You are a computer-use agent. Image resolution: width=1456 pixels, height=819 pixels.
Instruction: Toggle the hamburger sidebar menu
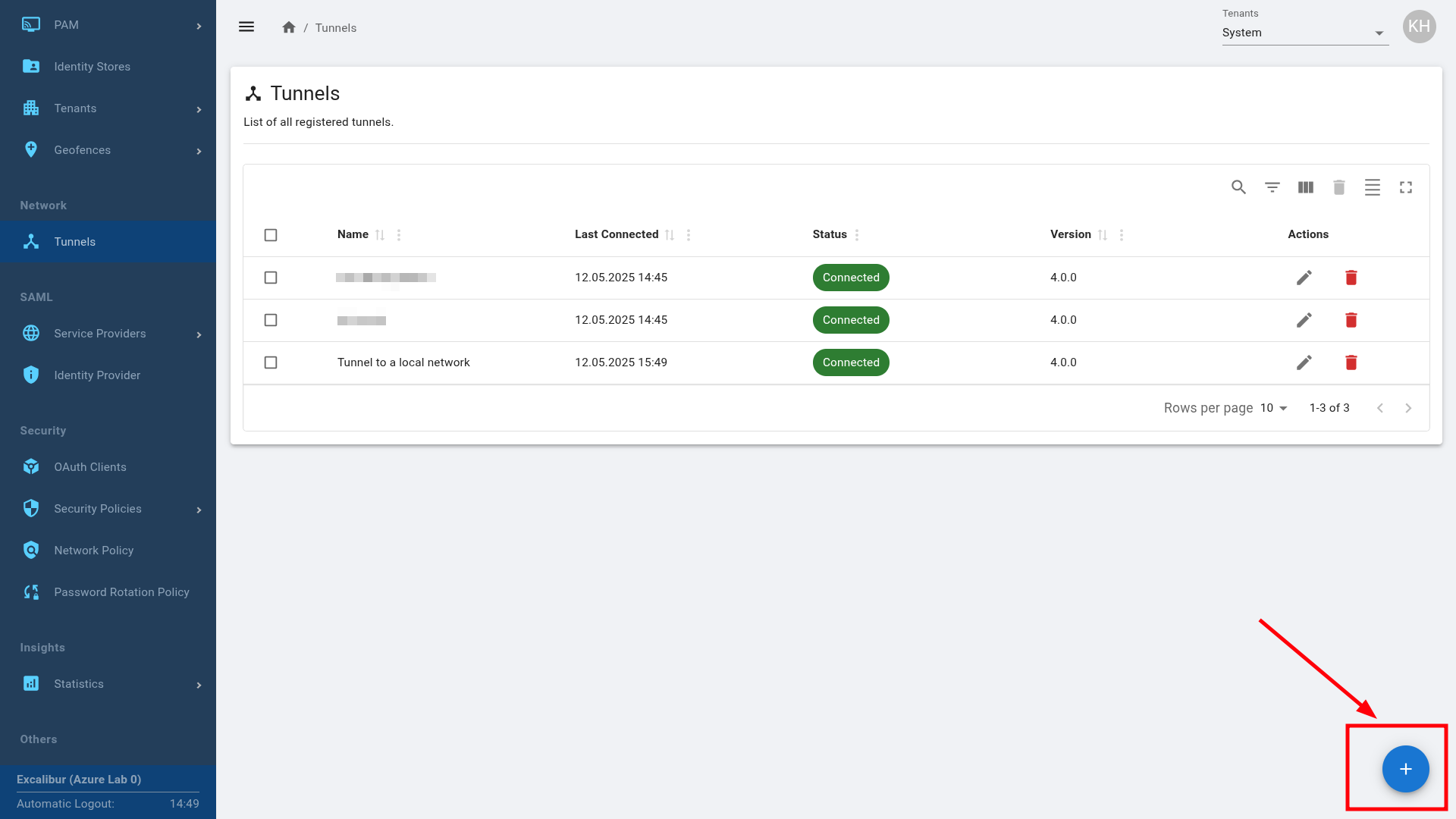[246, 27]
